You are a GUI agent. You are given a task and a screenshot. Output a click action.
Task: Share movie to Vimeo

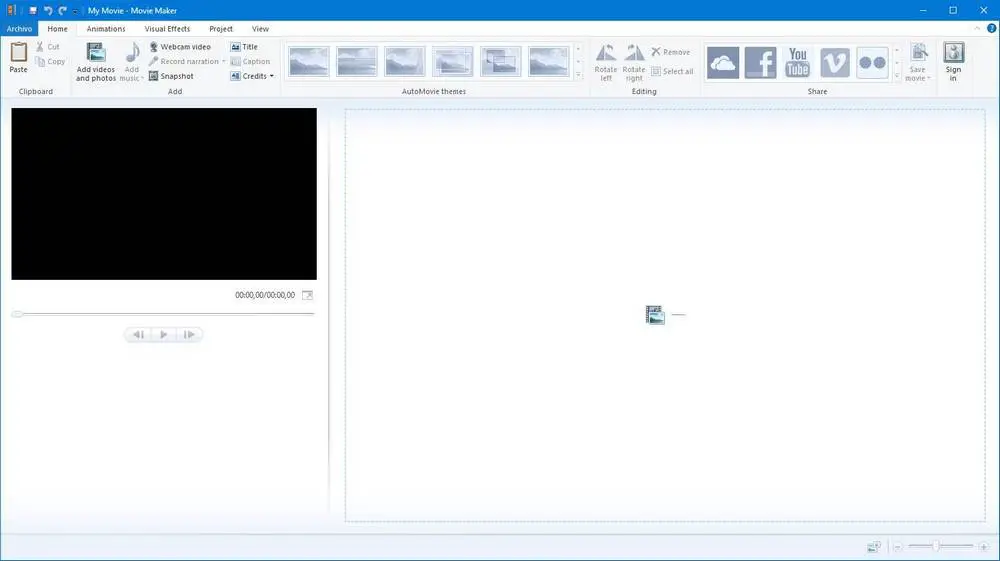[x=835, y=62]
